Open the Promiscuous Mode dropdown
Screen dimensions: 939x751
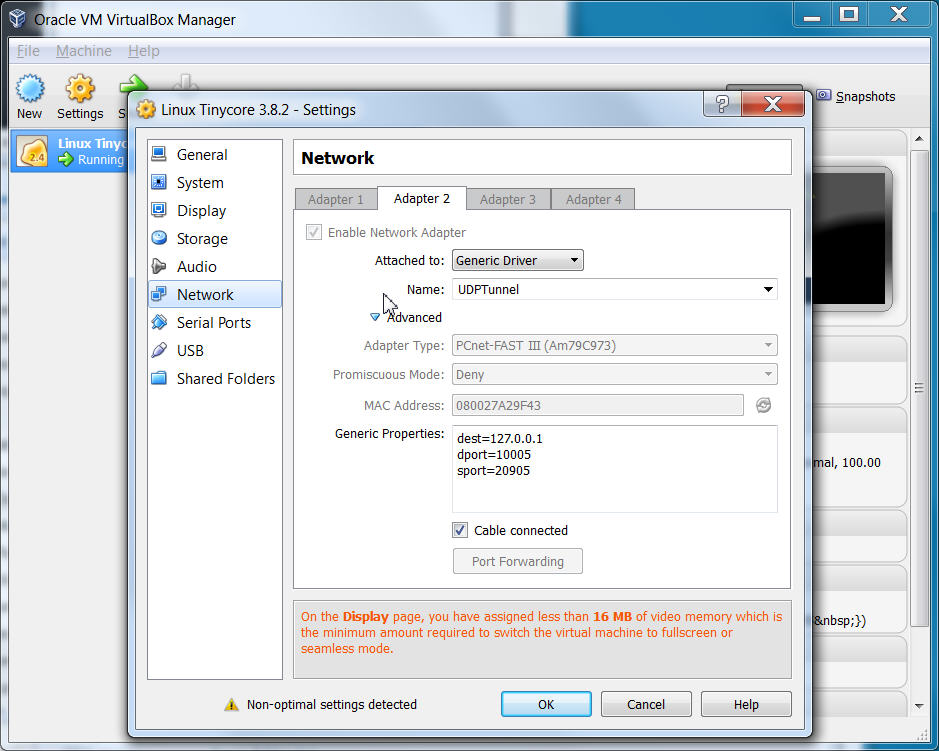point(615,374)
